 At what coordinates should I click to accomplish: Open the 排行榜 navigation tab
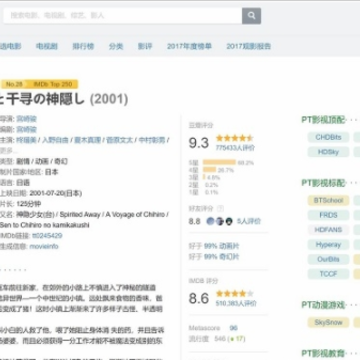click(83, 46)
